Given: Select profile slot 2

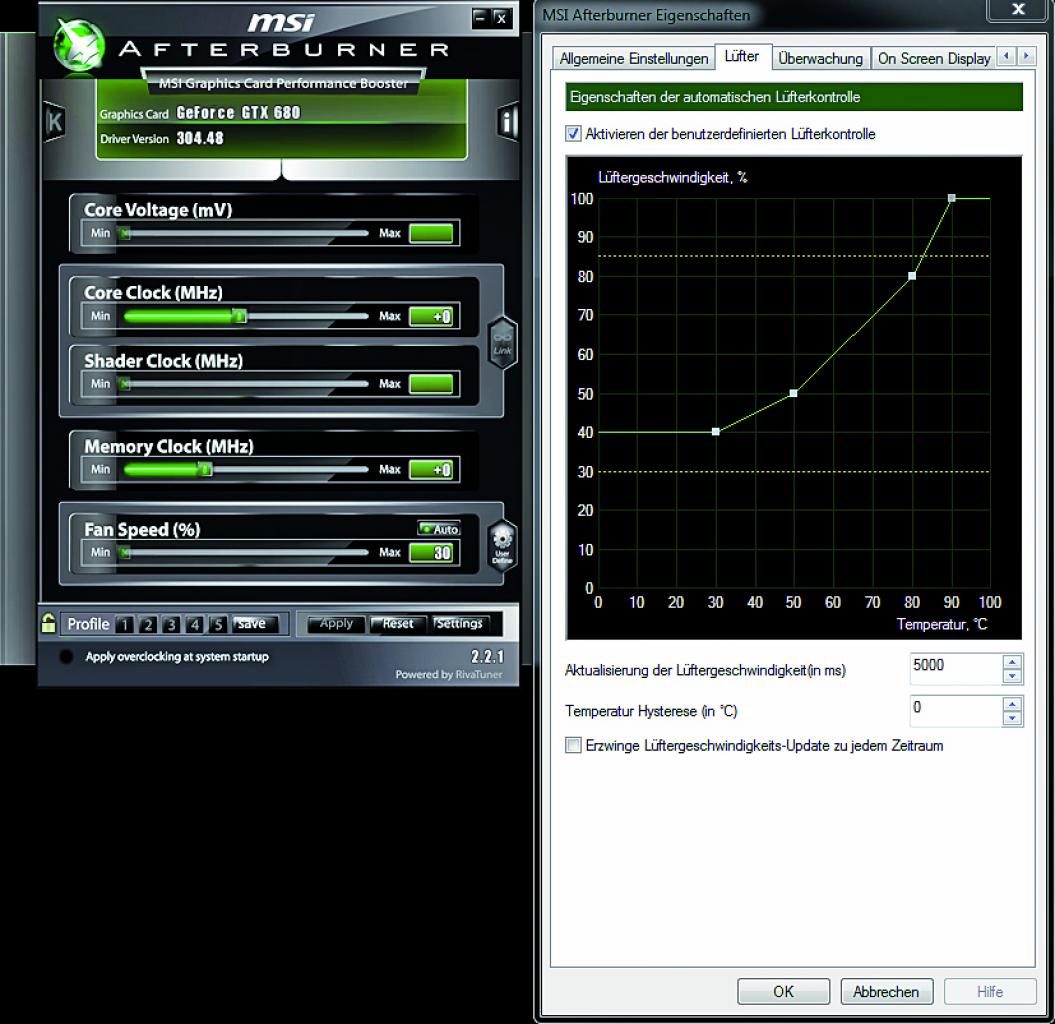Looking at the screenshot, I should pos(148,624).
